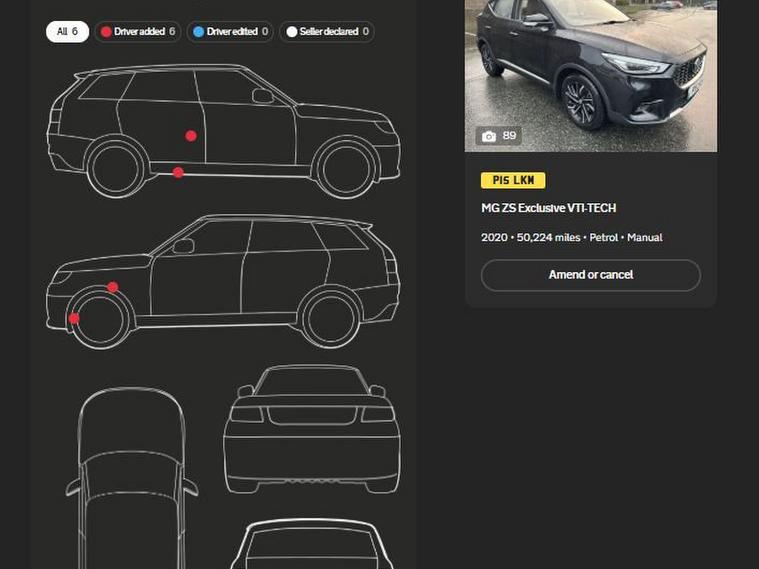
Task: Click the red damage marker on the rear door
Action: [x=191, y=136]
